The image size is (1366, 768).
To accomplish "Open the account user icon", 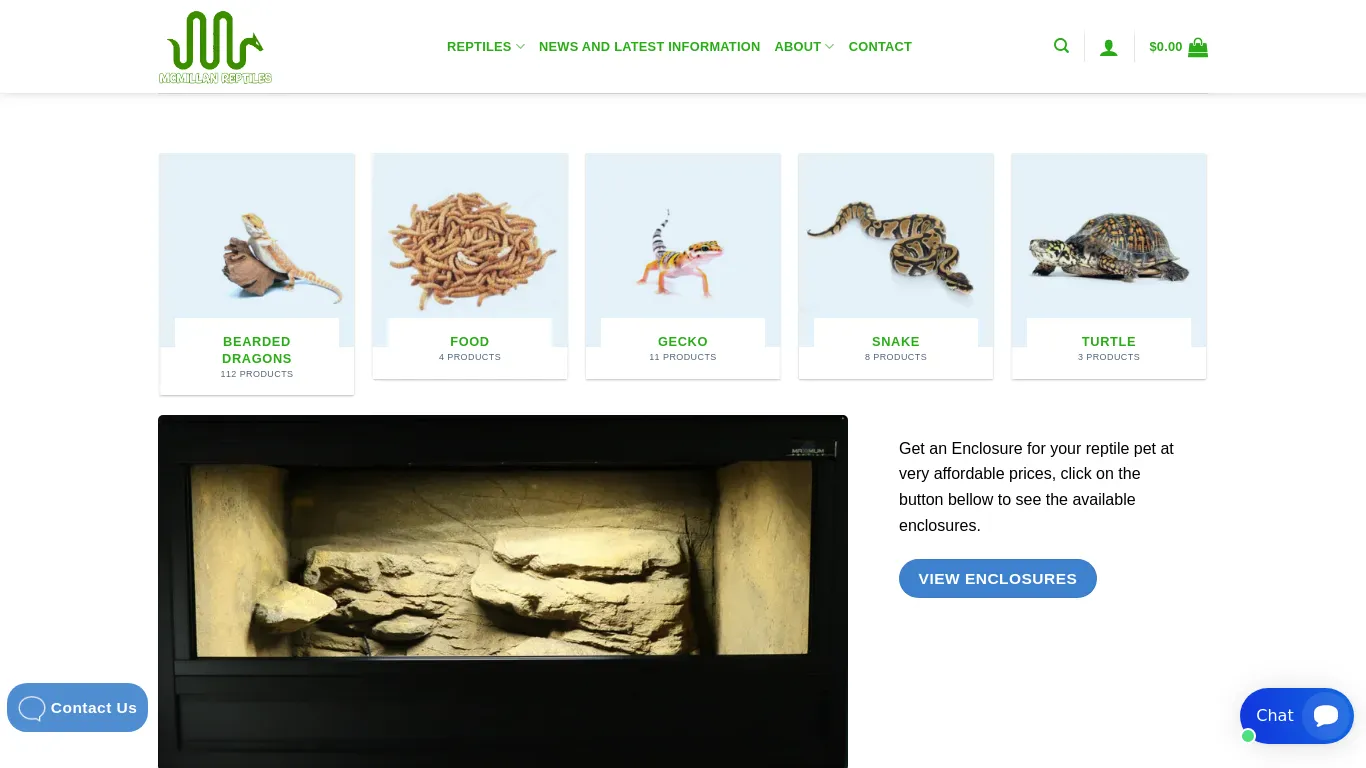I will tap(1109, 47).
